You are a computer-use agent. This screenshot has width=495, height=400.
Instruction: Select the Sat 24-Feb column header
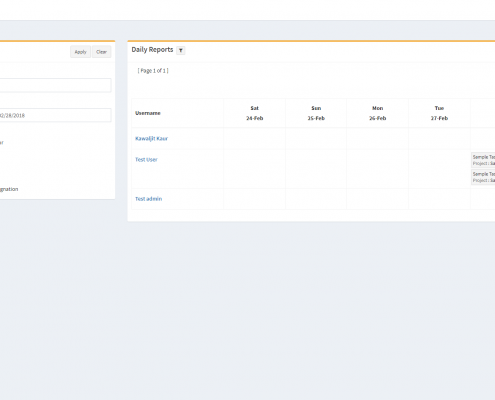pos(255,113)
